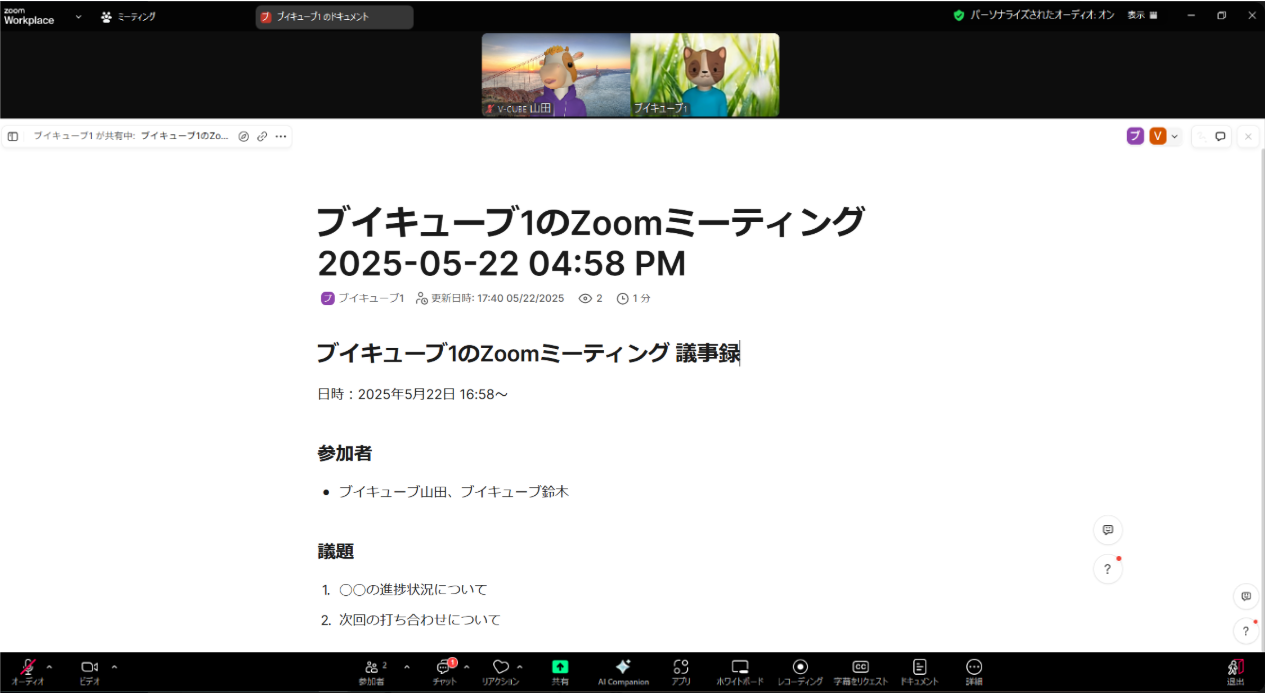The image size is (1265, 693).
Task: Expand collaborator list chevron beside V avatar
Action: pos(1175,136)
